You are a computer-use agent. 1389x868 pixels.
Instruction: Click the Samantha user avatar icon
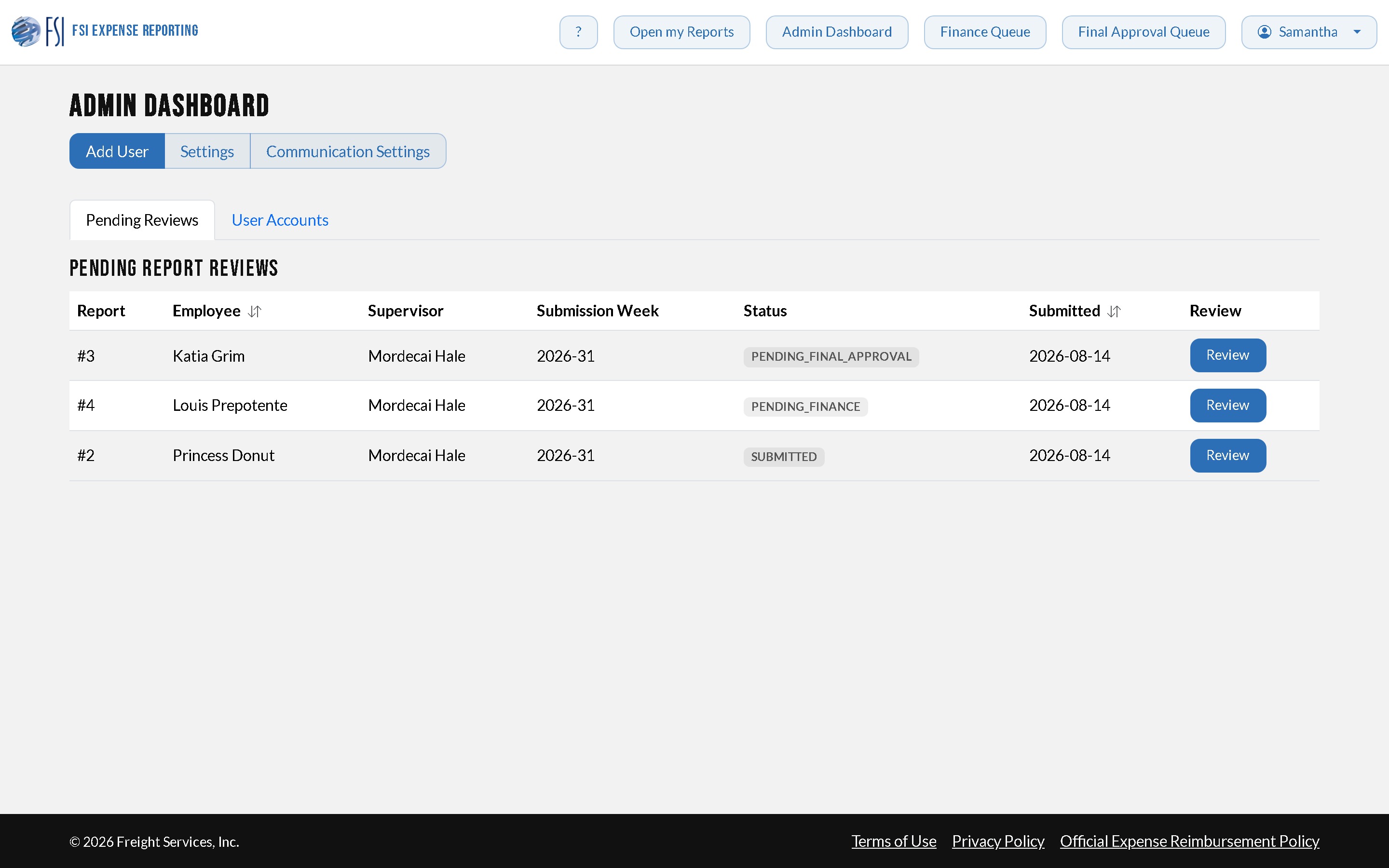coord(1264,32)
